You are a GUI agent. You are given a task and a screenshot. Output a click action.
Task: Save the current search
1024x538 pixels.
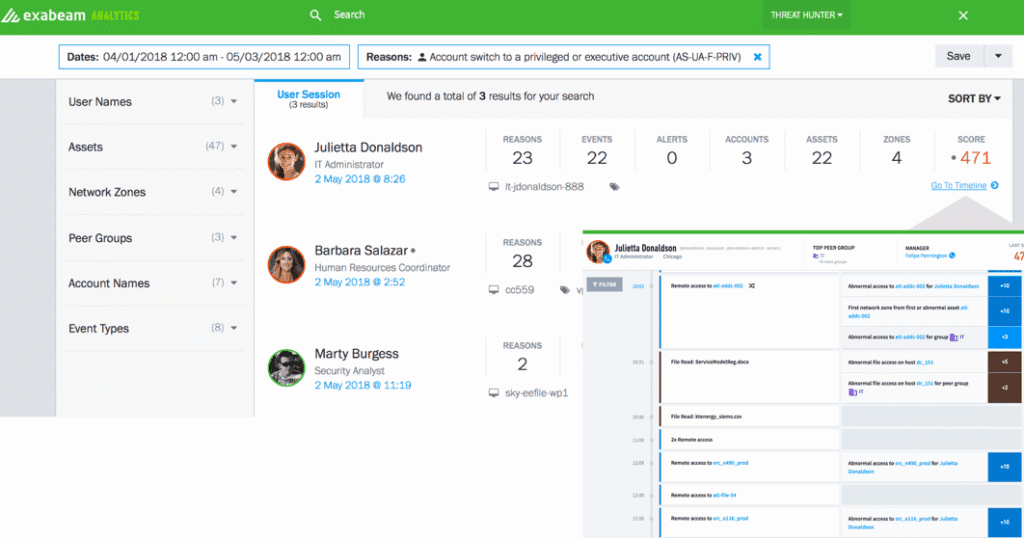(x=958, y=56)
